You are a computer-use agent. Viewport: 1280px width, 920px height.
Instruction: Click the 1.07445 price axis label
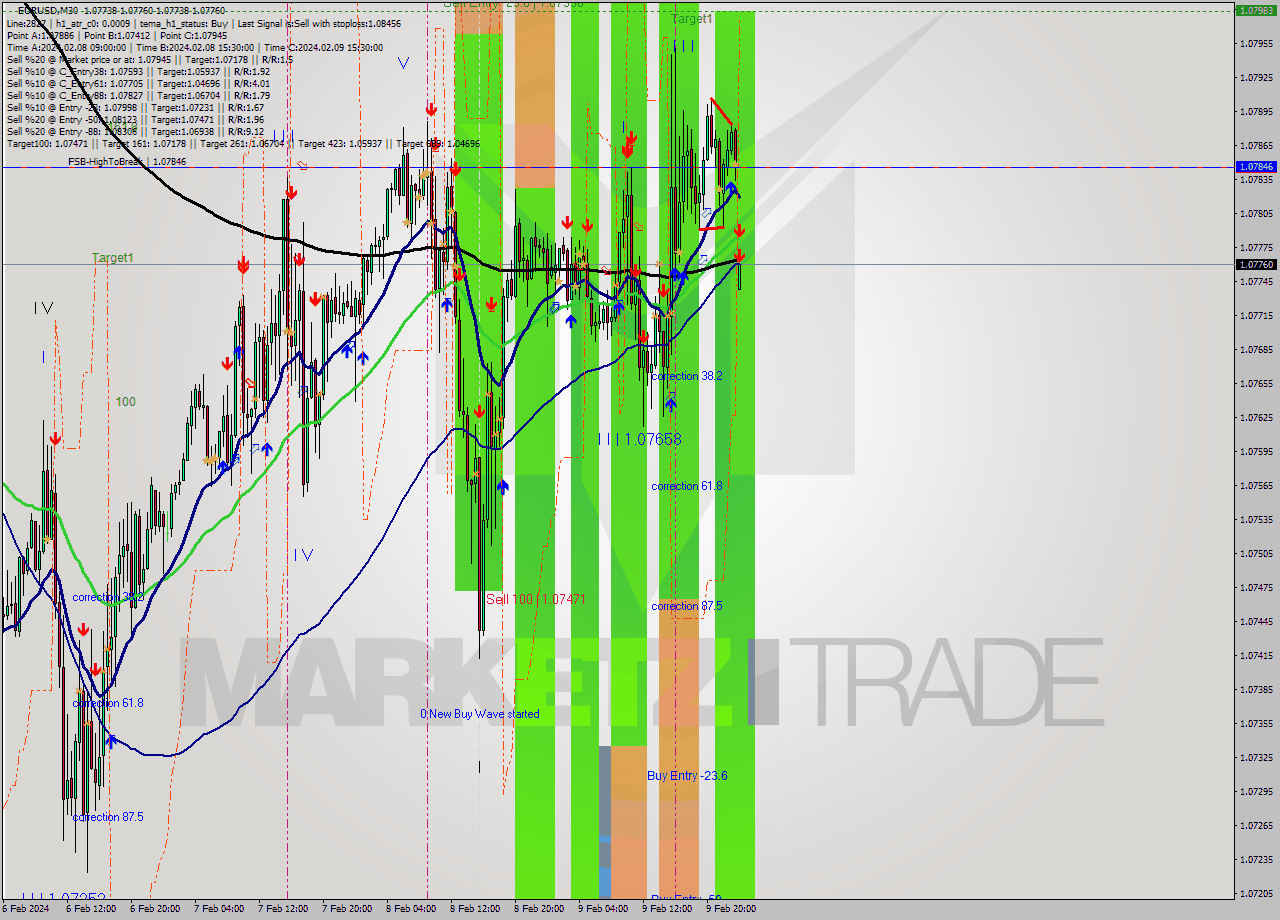[1256, 621]
